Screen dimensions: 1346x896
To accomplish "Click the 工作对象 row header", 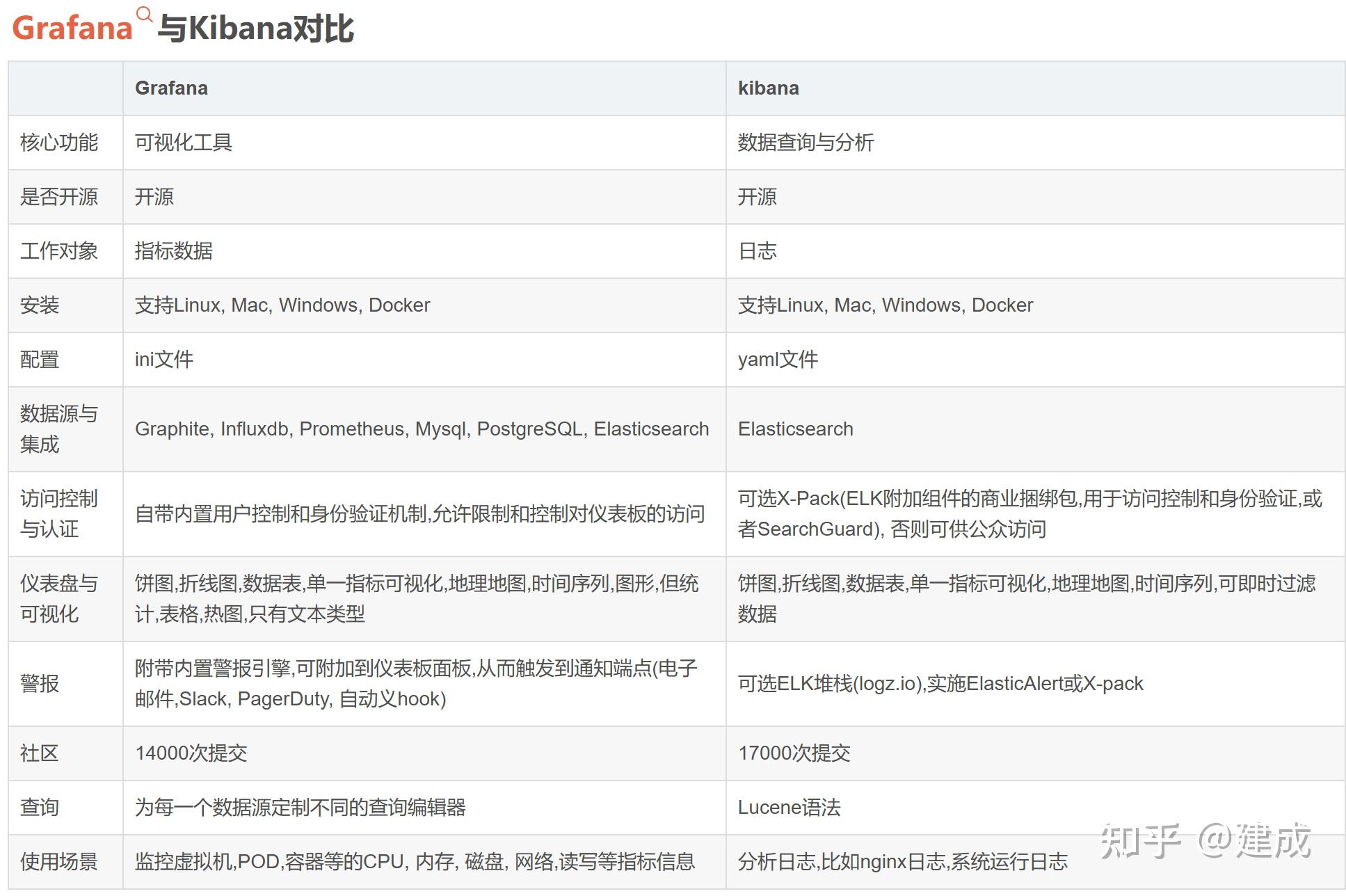I will 61,251.
